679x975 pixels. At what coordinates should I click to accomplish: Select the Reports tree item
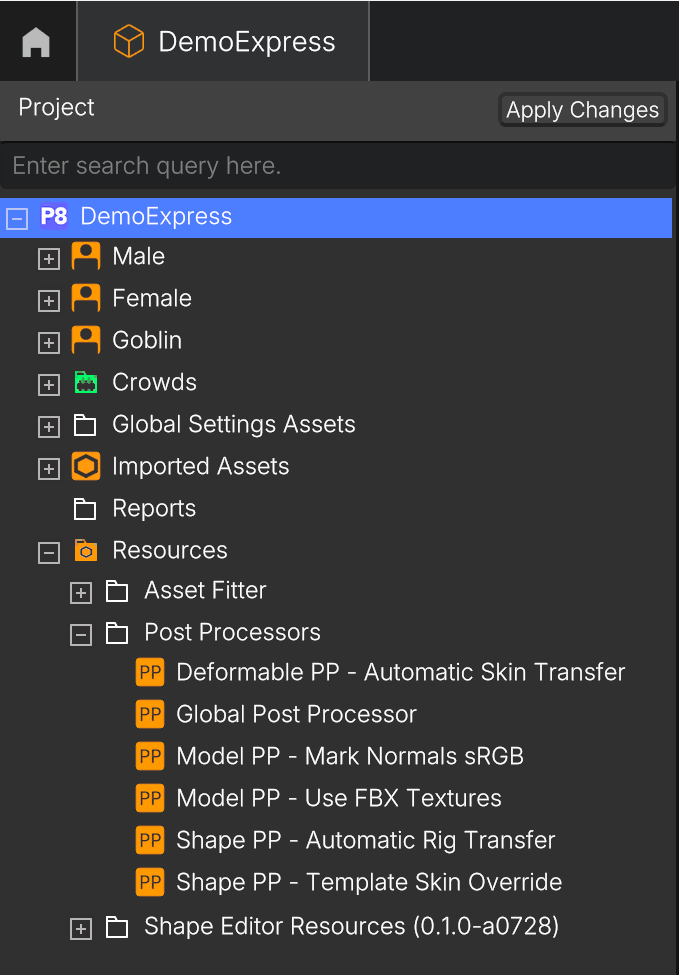[154, 509]
